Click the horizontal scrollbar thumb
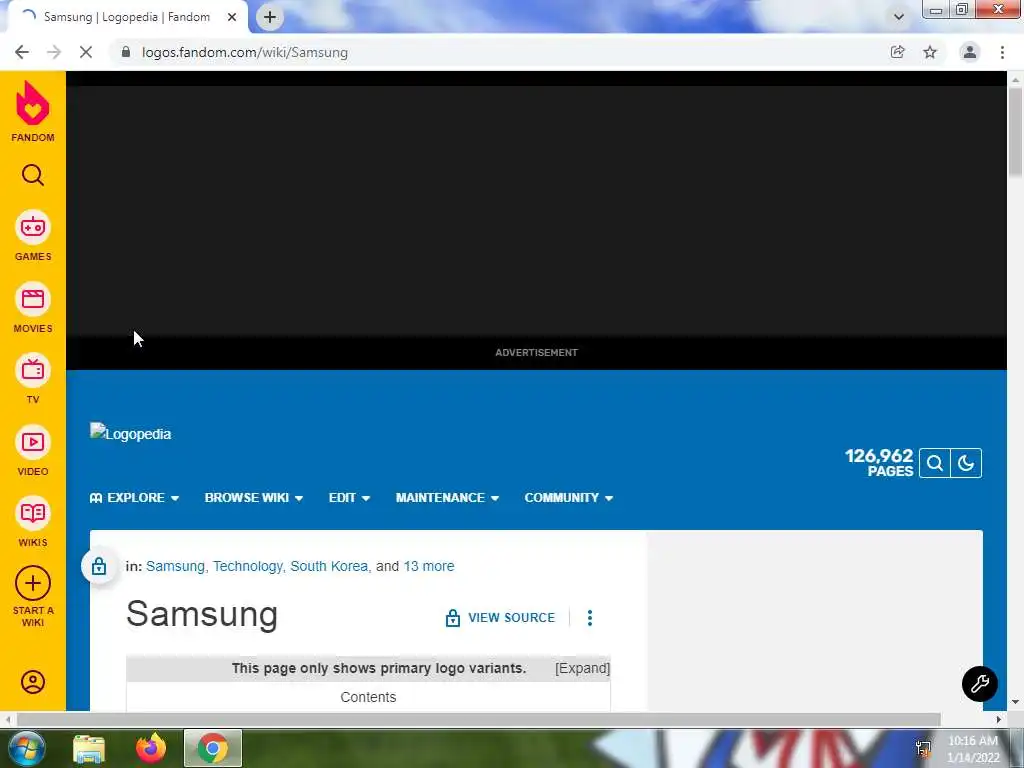Image resolution: width=1024 pixels, height=768 pixels. (x=479, y=719)
